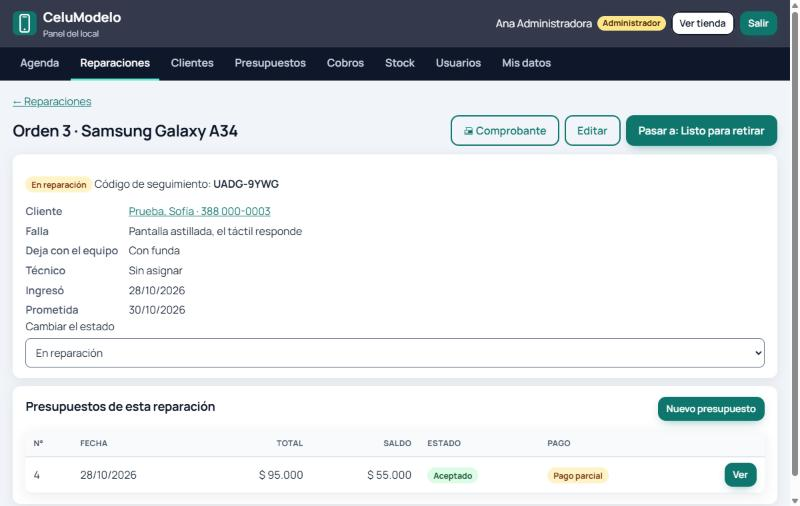This screenshot has width=800, height=506.
Task: Click the FECHA column header
Action: [94, 443]
